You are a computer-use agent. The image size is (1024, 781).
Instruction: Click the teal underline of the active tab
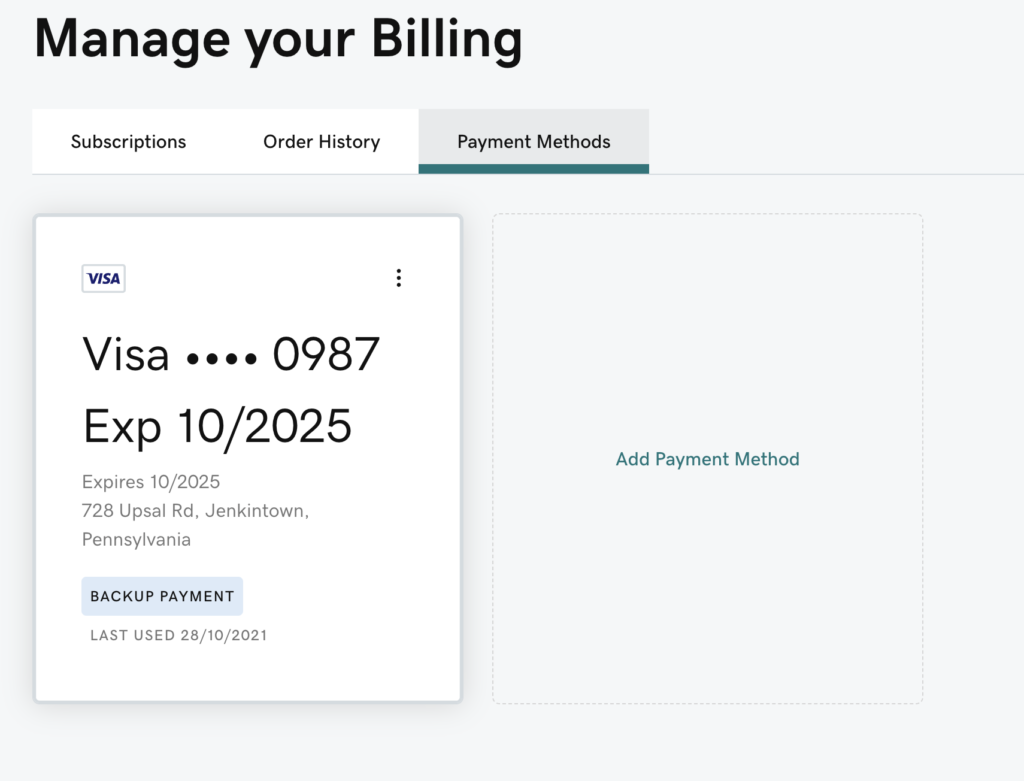point(533,169)
